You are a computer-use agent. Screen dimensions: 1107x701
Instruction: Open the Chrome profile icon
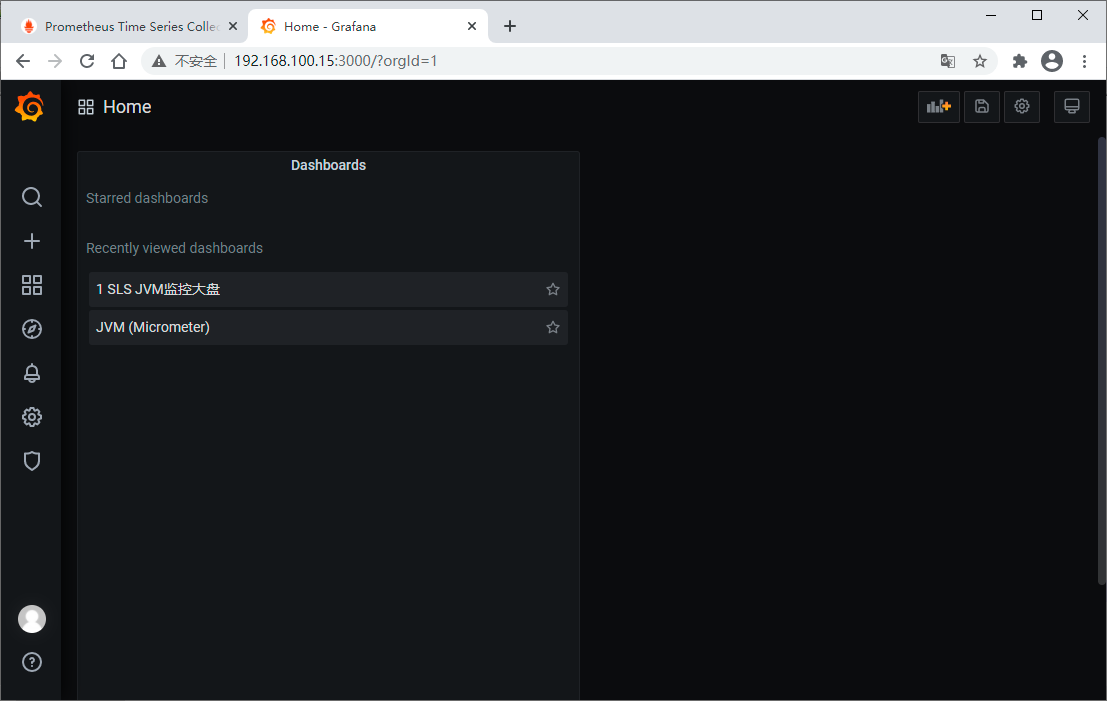click(x=1052, y=61)
